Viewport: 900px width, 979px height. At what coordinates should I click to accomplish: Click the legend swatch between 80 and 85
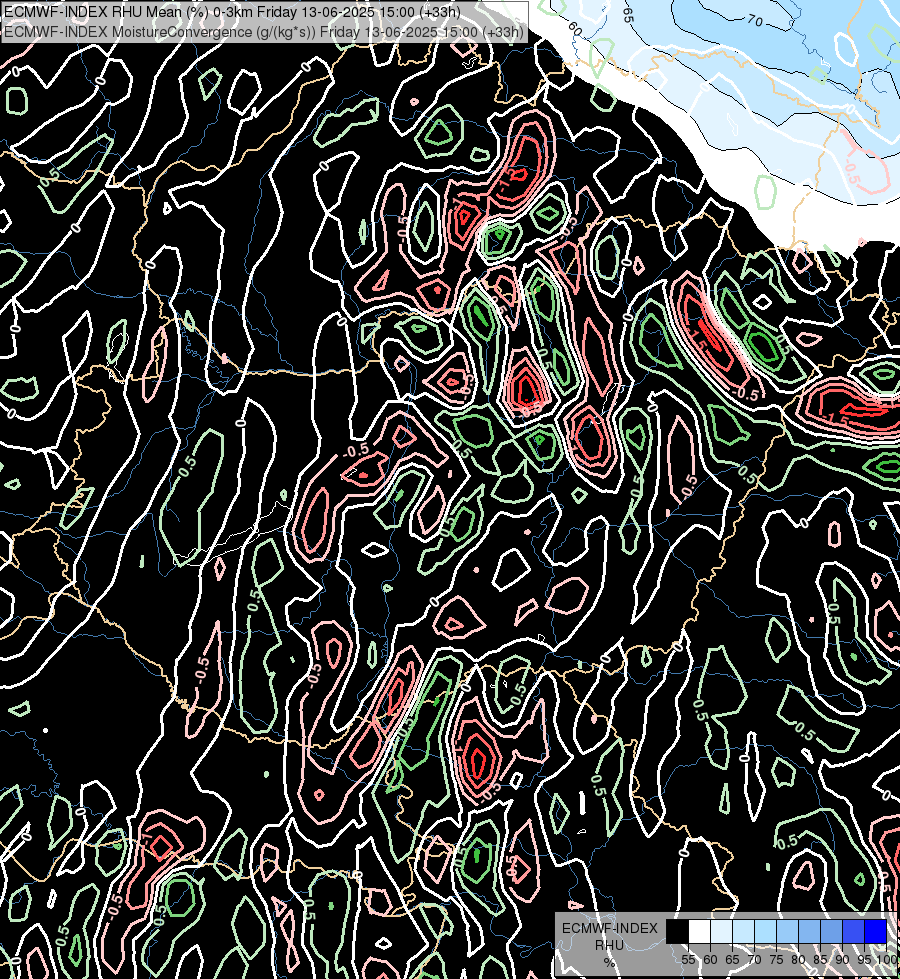[x=809, y=931]
